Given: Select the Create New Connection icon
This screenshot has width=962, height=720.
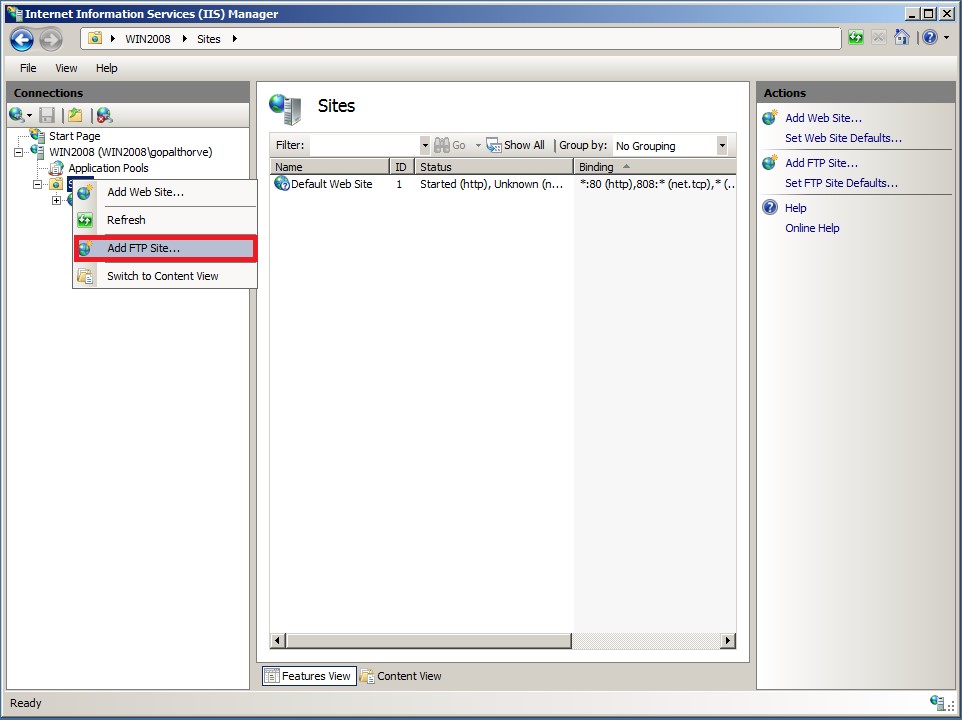Looking at the screenshot, I should click(x=16, y=113).
